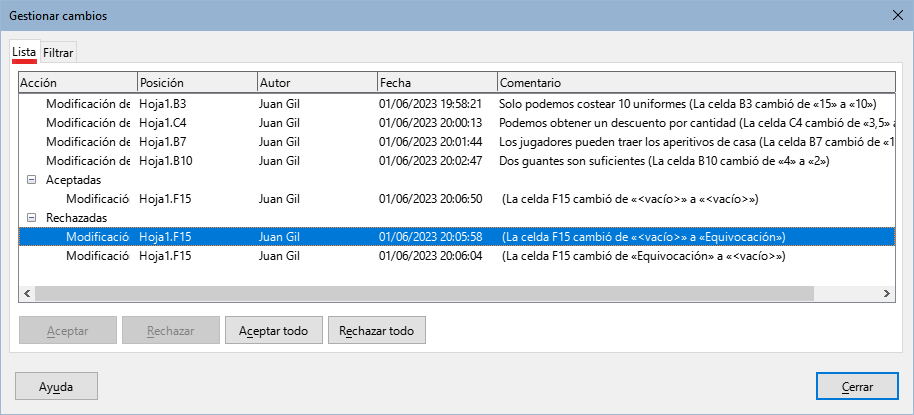Screen dimensions: 914x415
Task: Sort list by Acción column header
Action: tap(76, 82)
